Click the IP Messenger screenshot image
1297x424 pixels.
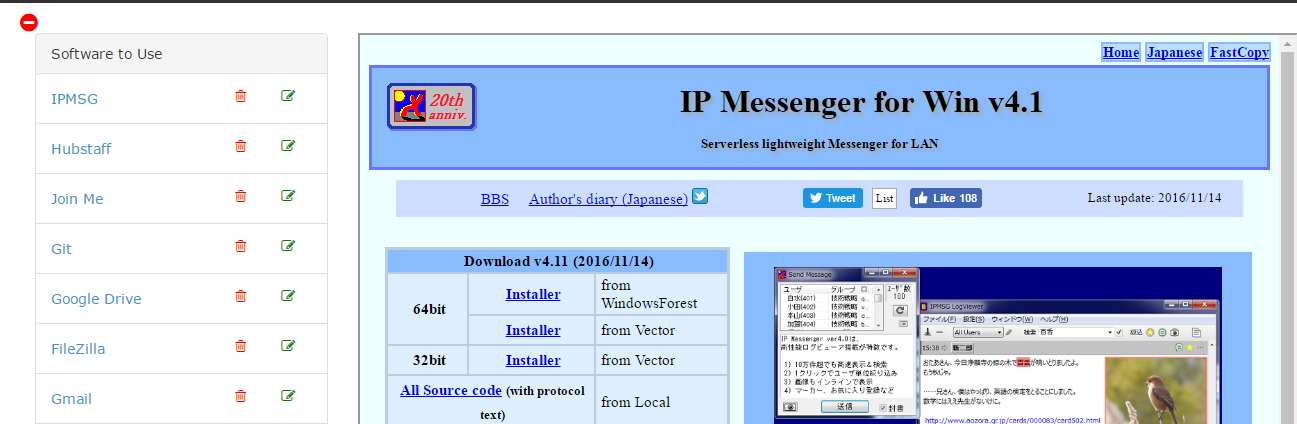pos(998,345)
